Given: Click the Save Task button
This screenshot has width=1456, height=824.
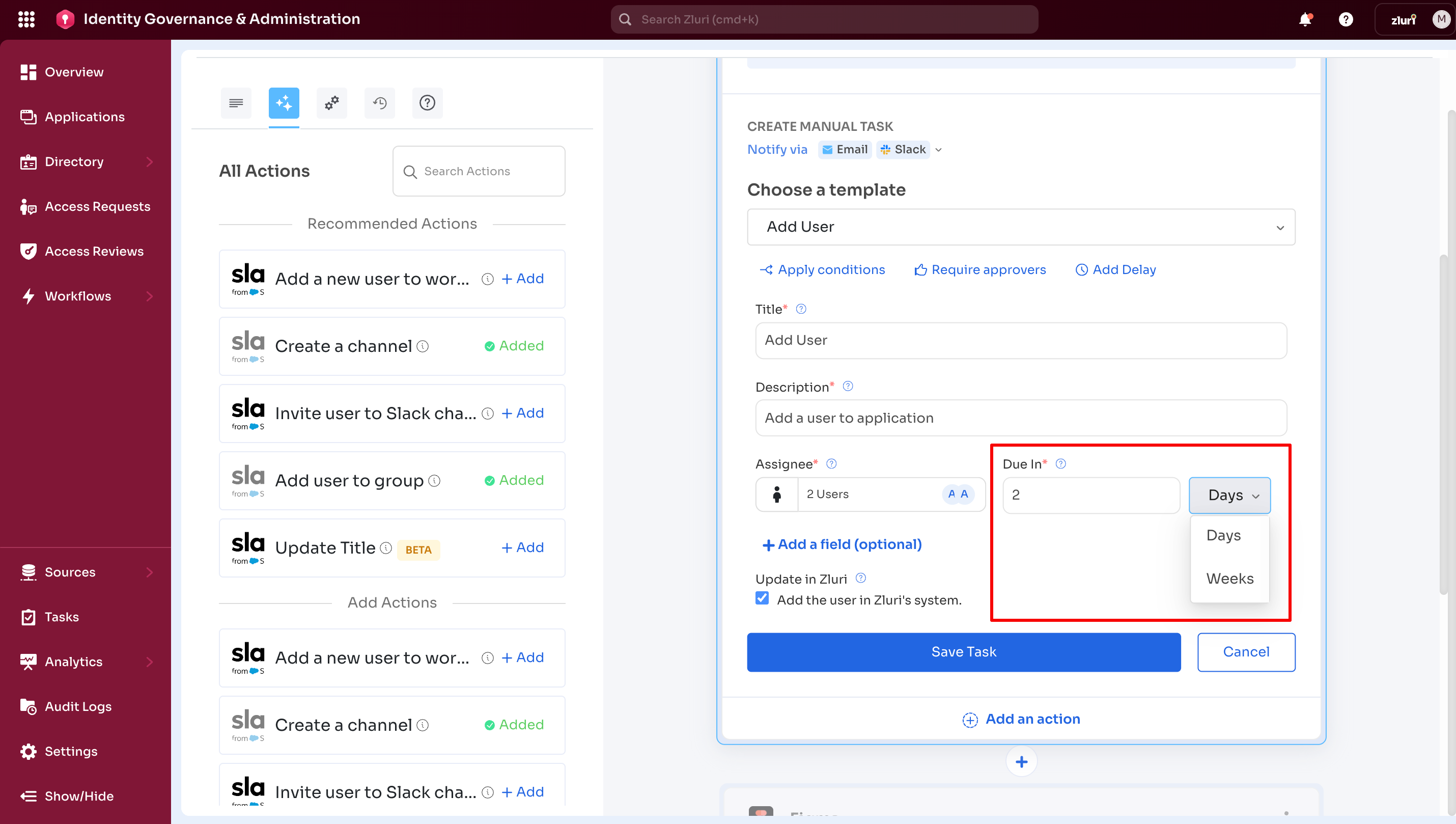Looking at the screenshot, I should [x=963, y=652].
